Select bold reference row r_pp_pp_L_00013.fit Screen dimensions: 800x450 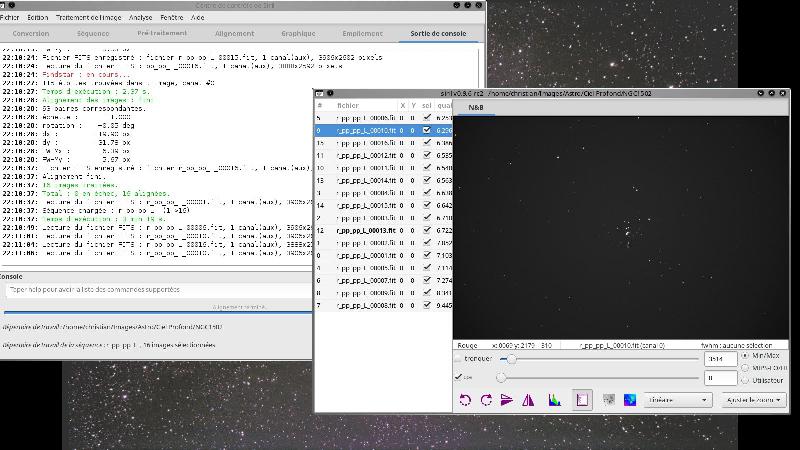383,230
